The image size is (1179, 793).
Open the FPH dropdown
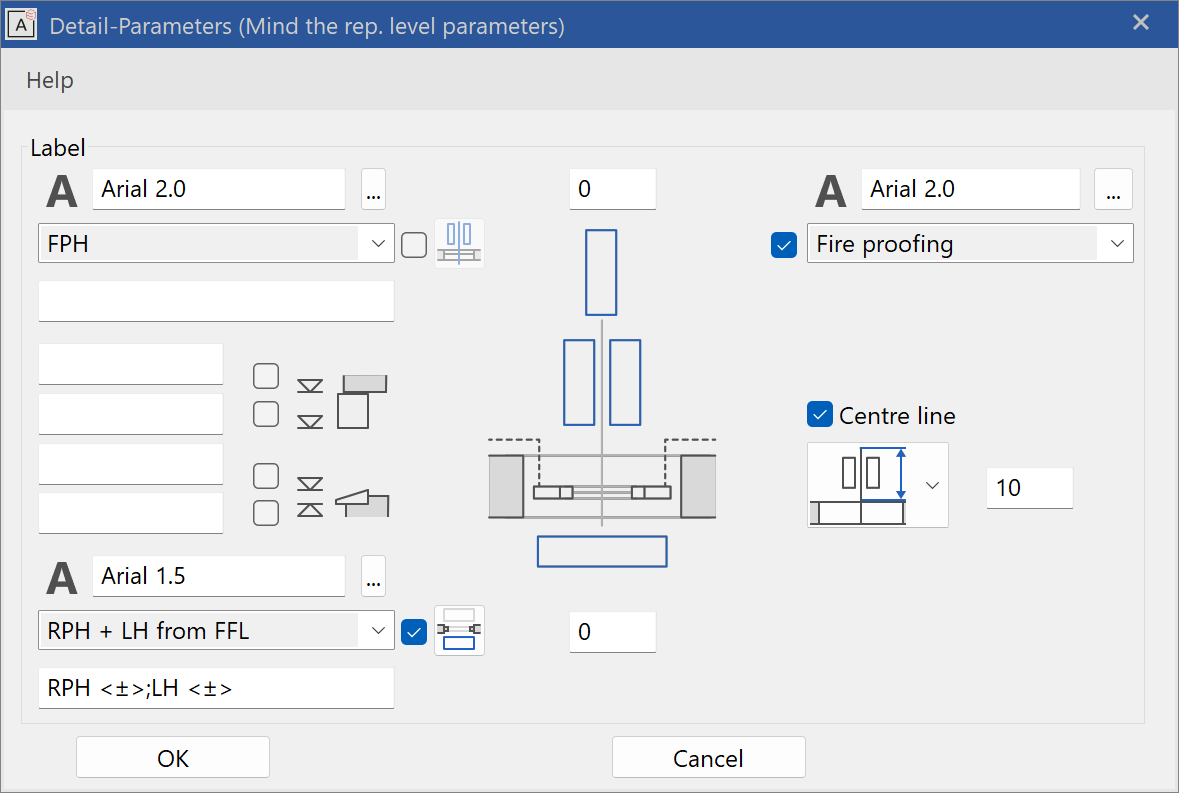point(217,244)
